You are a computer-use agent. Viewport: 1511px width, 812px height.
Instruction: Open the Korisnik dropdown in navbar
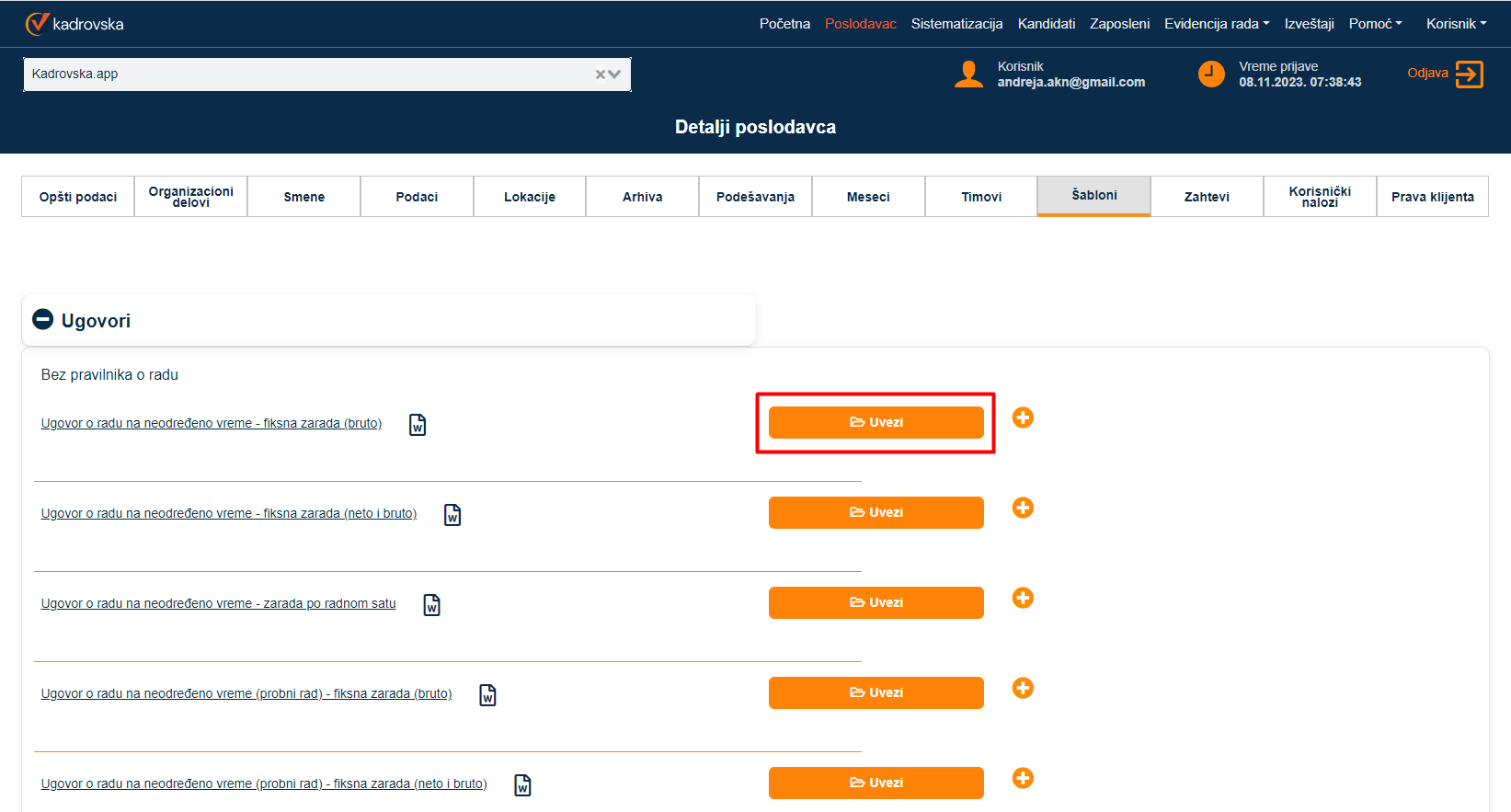click(x=1456, y=24)
